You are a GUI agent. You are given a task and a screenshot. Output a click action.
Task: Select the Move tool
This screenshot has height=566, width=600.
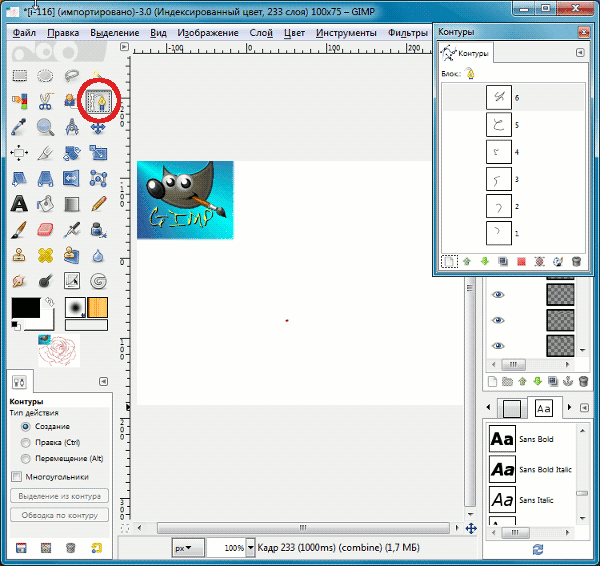click(98, 129)
